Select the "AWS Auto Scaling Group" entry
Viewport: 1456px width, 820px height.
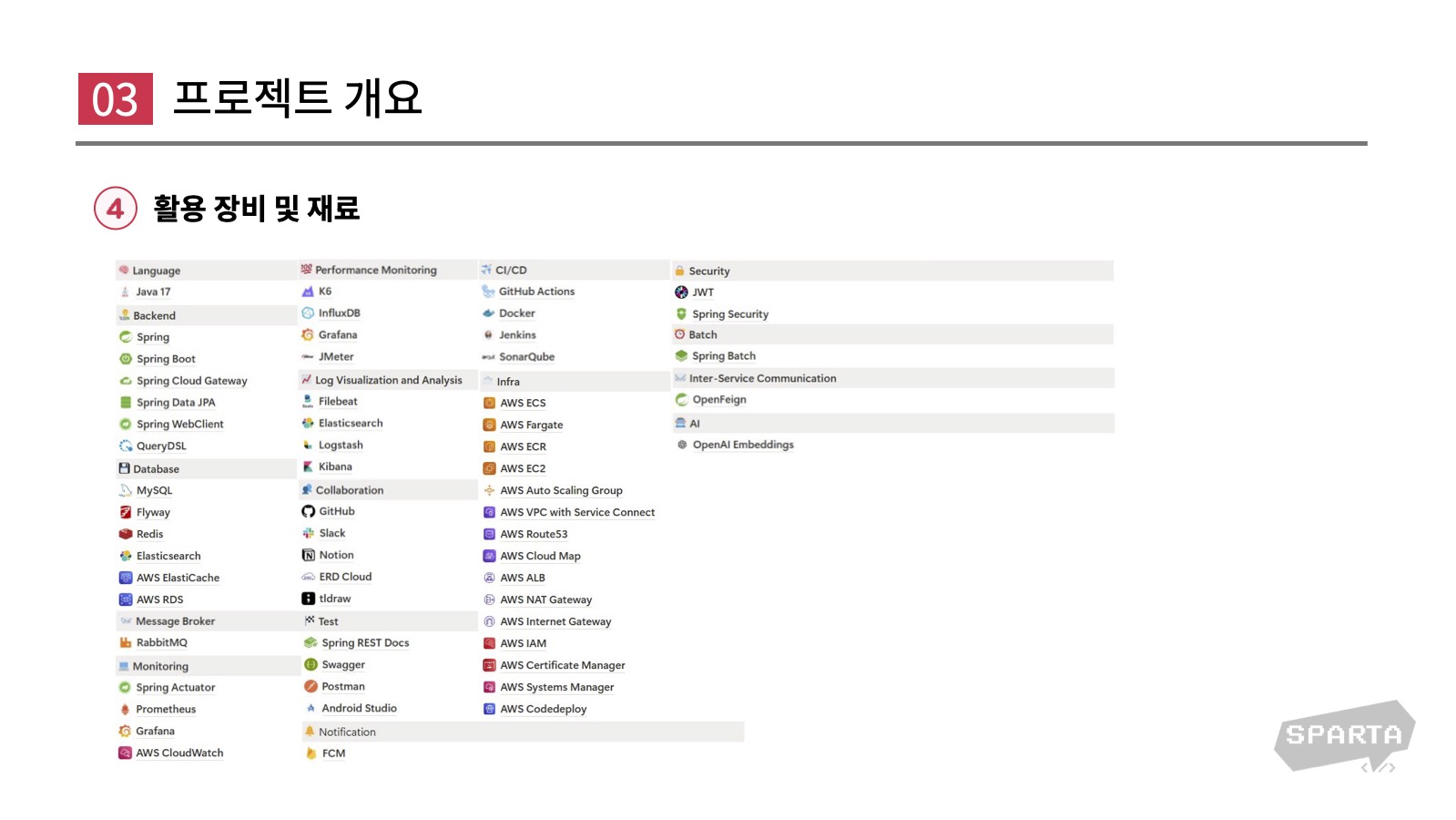(x=562, y=490)
